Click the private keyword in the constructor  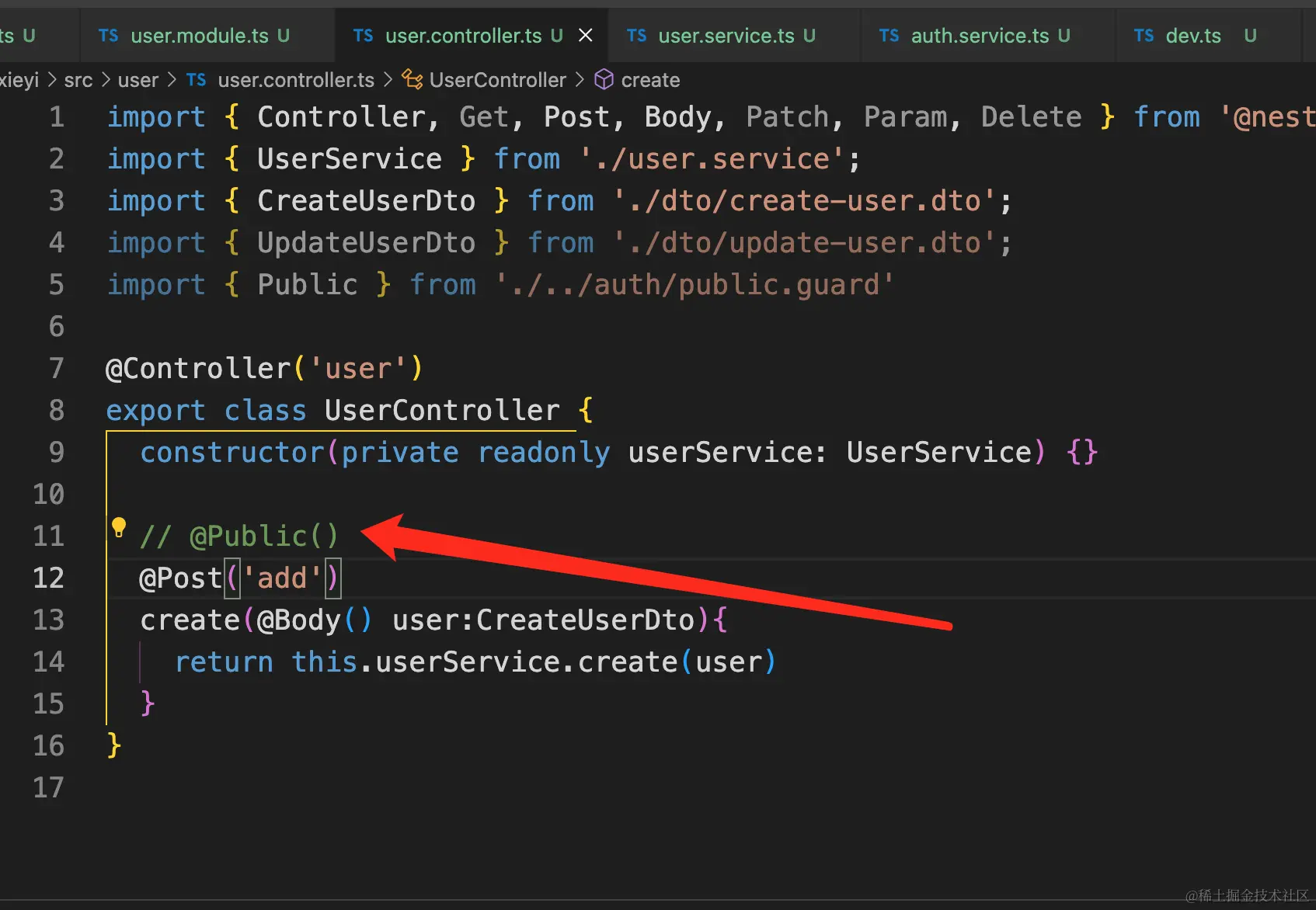(400, 453)
